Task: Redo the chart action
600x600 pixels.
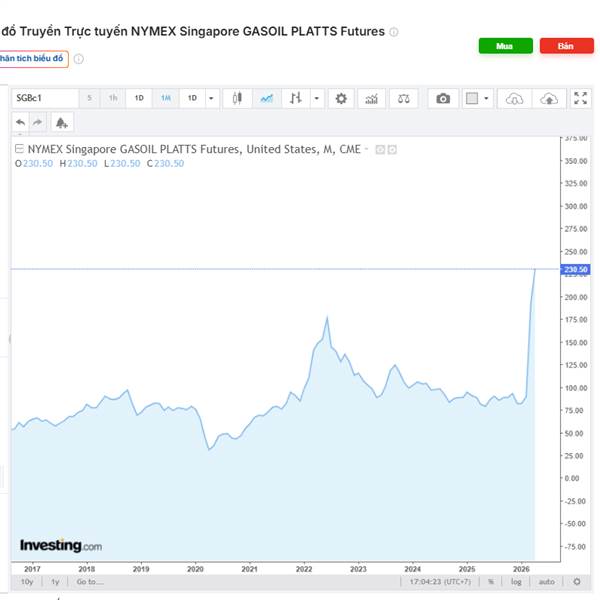Action: click(x=38, y=122)
